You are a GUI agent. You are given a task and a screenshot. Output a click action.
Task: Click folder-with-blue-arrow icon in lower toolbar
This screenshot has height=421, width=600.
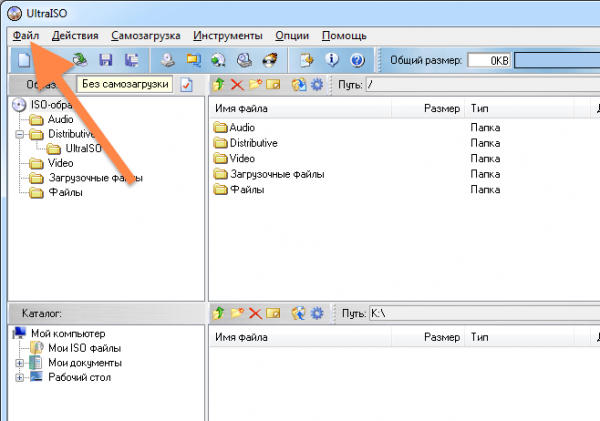click(299, 313)
